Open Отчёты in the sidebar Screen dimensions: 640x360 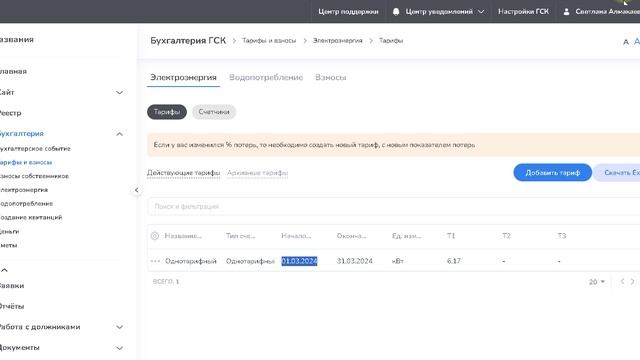[12, 306]
